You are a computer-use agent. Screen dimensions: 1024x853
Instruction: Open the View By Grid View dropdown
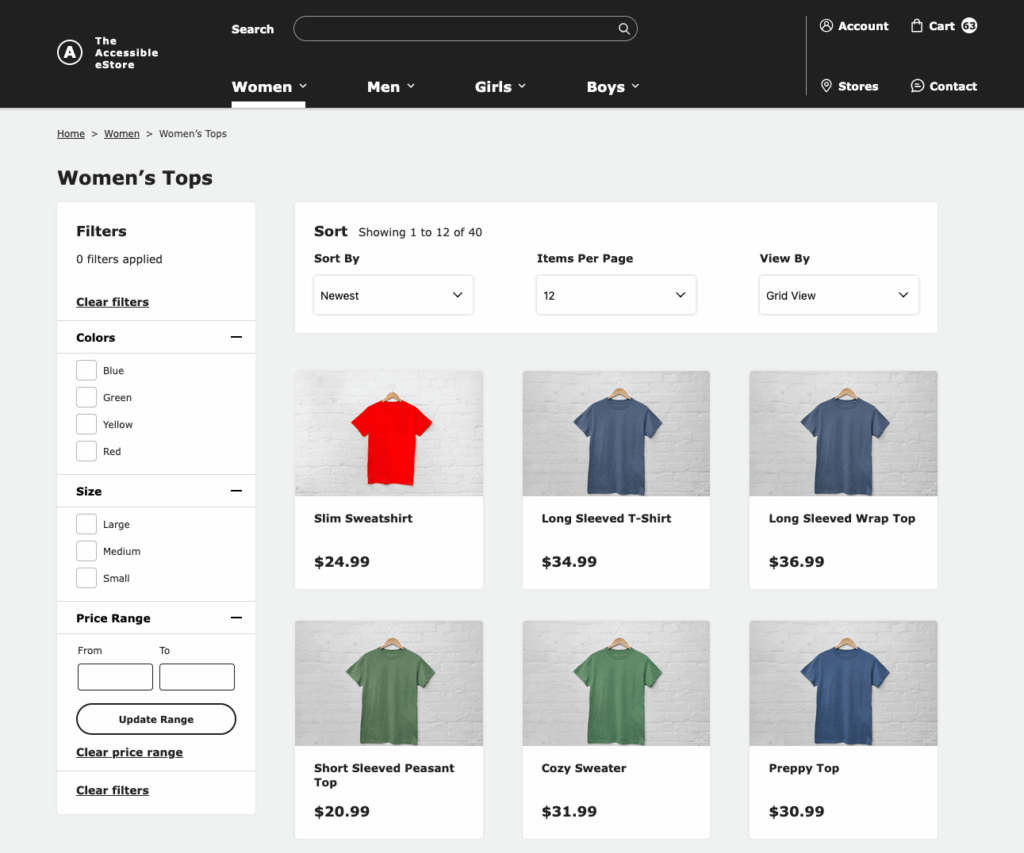point(838,296)
